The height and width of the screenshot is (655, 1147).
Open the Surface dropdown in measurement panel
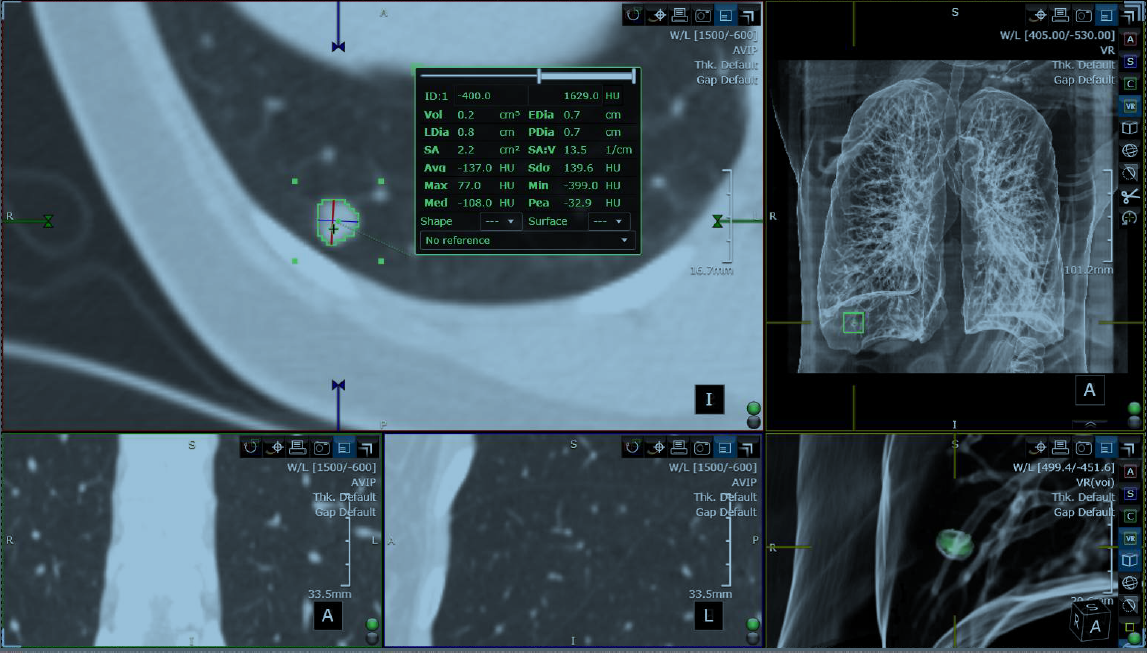coord(608,221)
